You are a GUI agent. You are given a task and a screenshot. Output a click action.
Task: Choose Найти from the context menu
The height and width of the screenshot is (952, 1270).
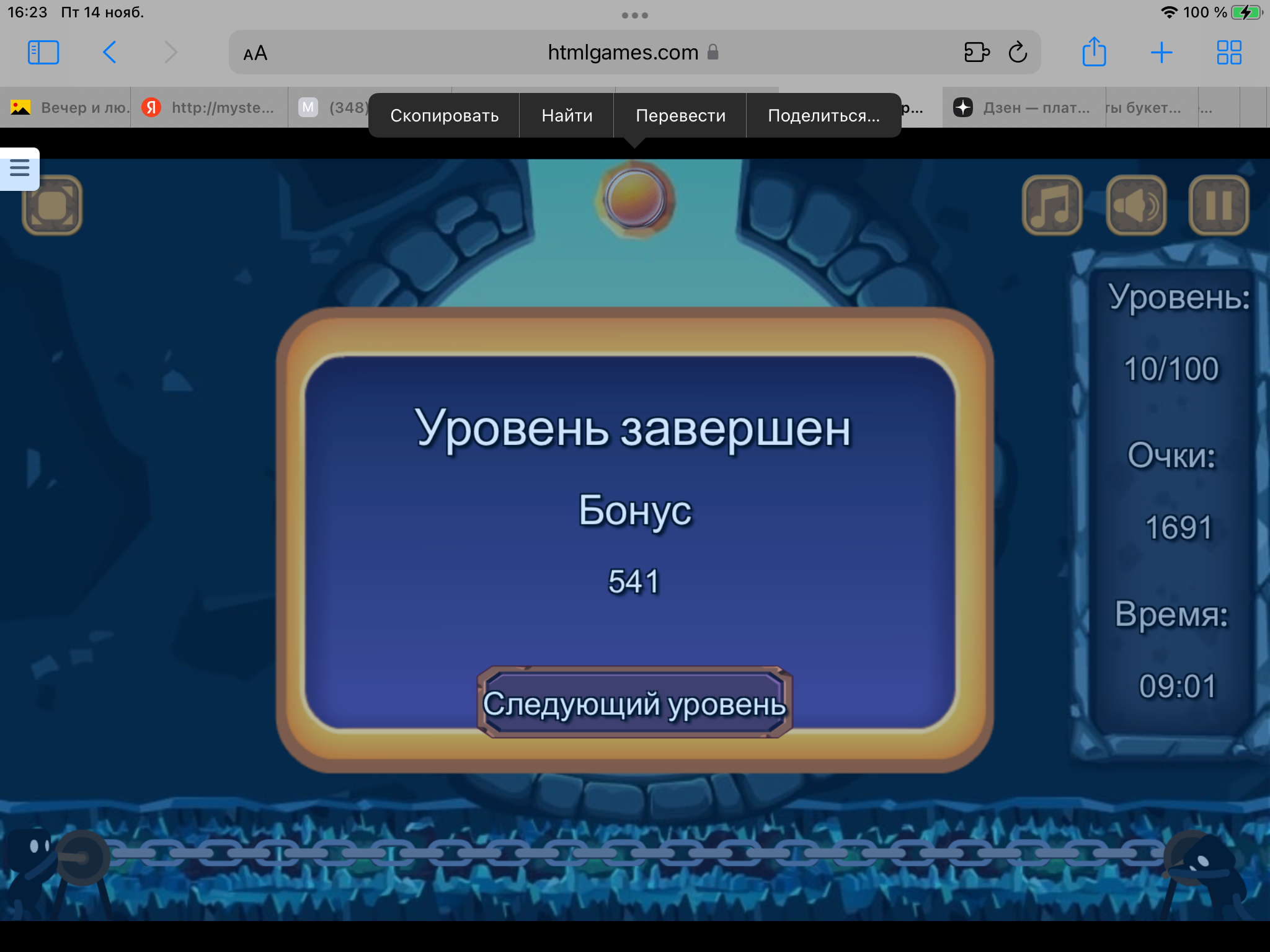coord(567,116)
